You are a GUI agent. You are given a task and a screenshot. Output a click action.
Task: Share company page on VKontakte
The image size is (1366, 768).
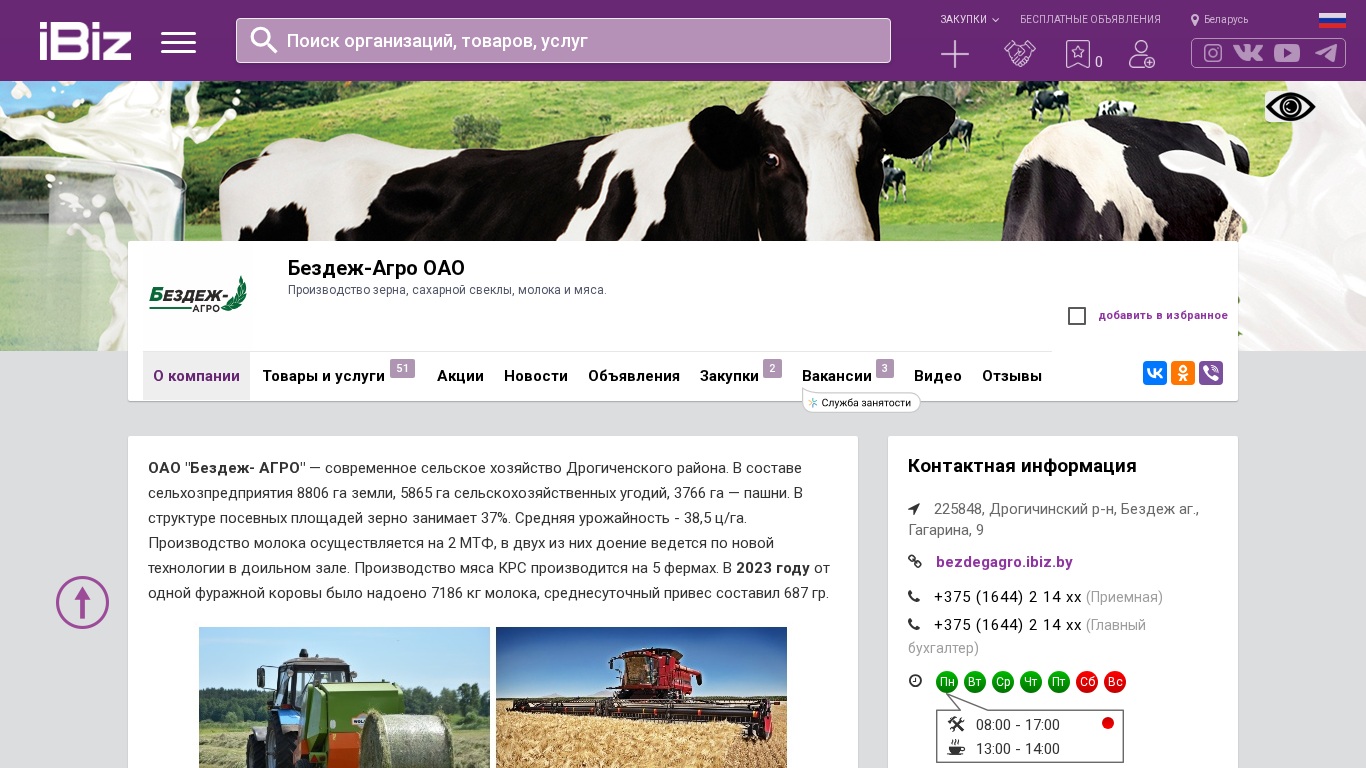(1155, 373)
